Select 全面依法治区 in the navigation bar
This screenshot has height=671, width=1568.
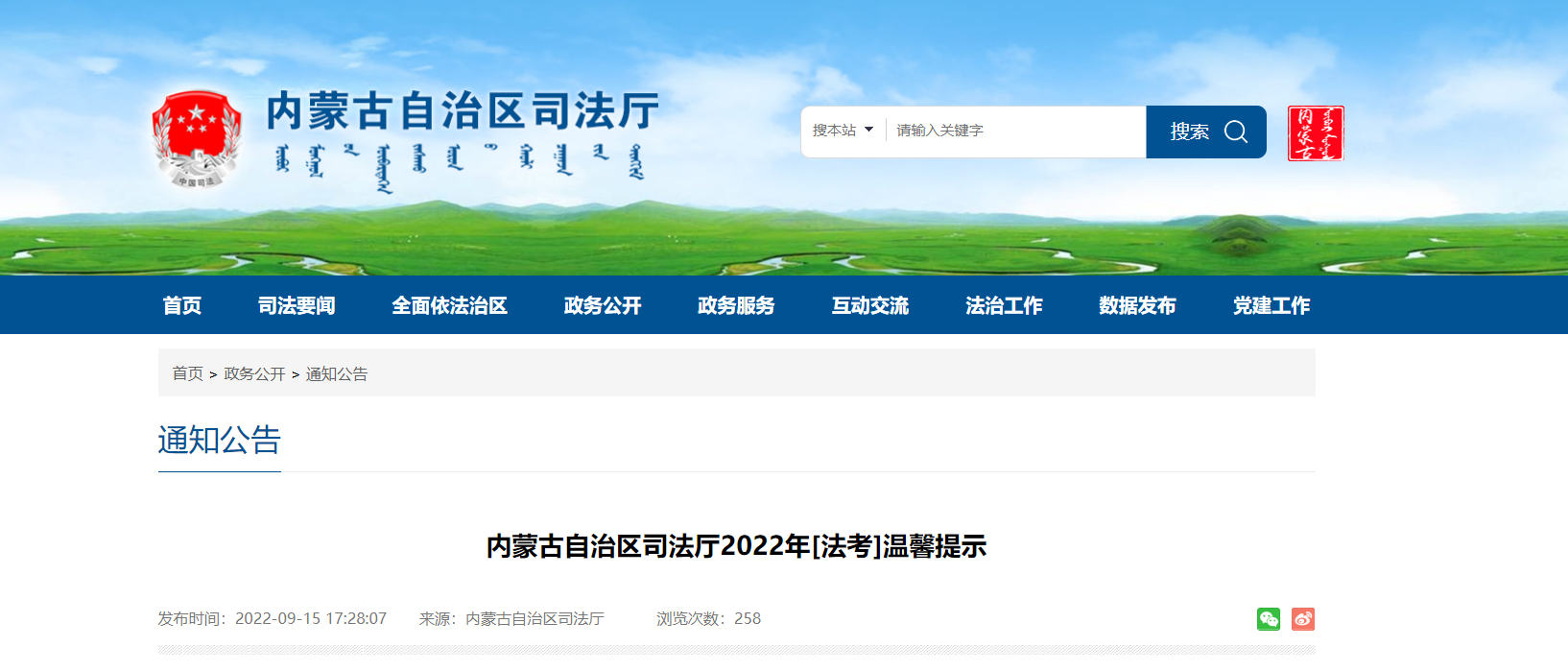pyautogui.click(x=449, y=305)
